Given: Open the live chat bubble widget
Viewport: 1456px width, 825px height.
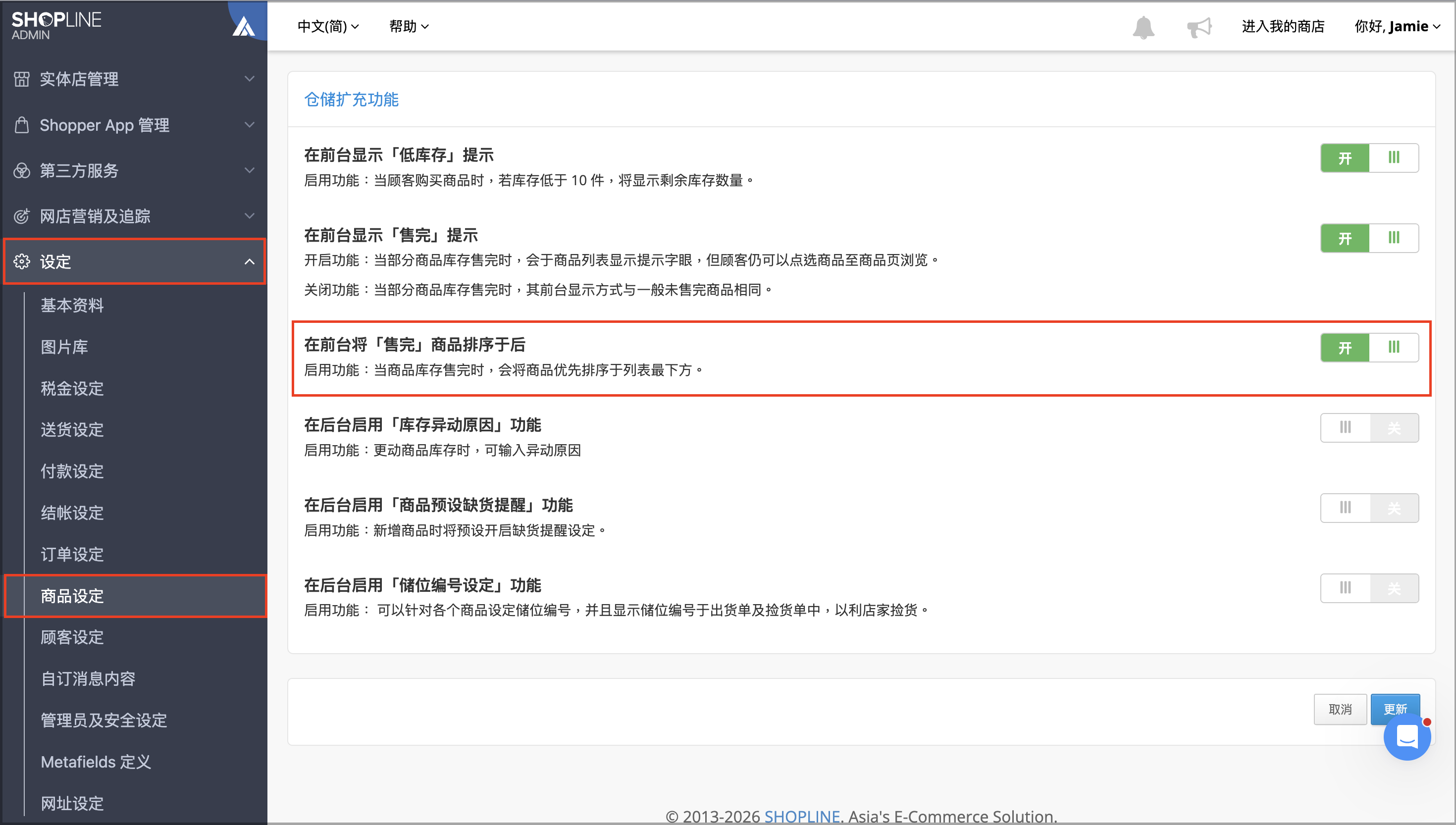Looking at the screenshot, I should click(1407, 737).
